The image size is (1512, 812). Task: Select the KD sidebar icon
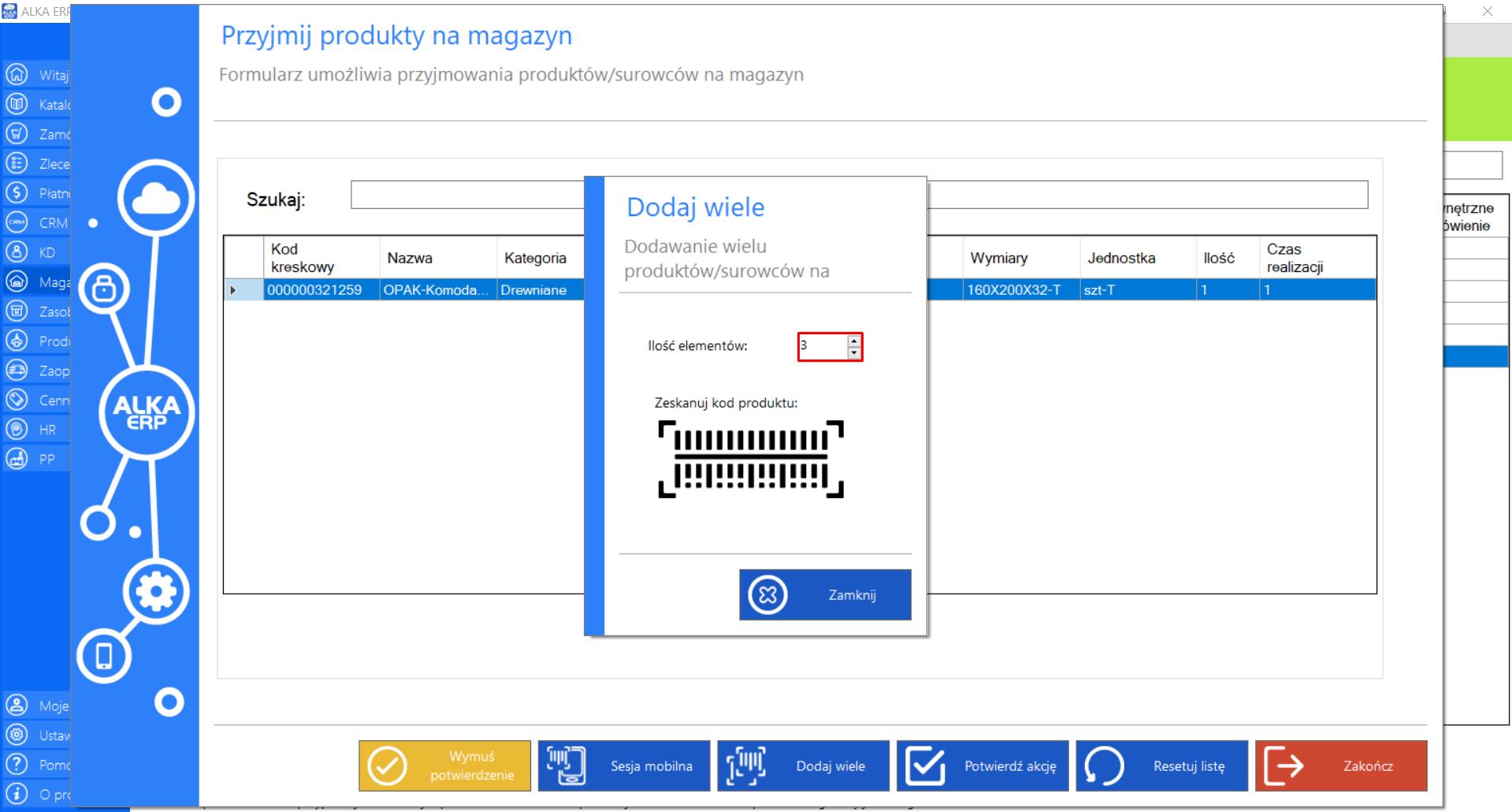coord(17,252)
